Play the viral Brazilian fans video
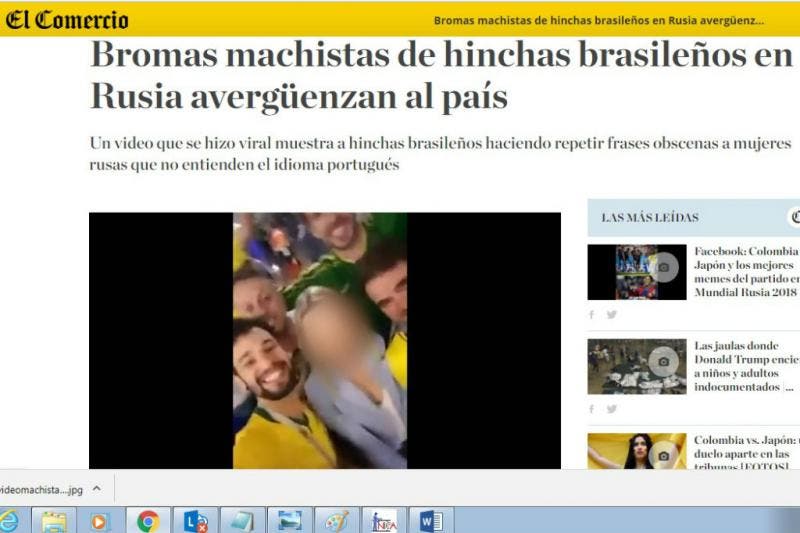800x533 pixels. click(x=324, y=340)
